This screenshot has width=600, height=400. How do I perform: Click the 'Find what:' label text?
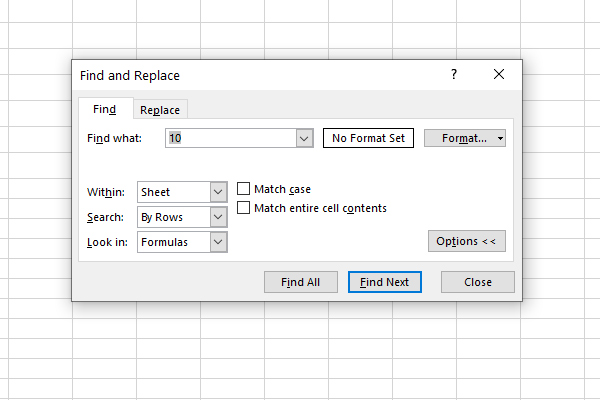click(x=115, y=138)
